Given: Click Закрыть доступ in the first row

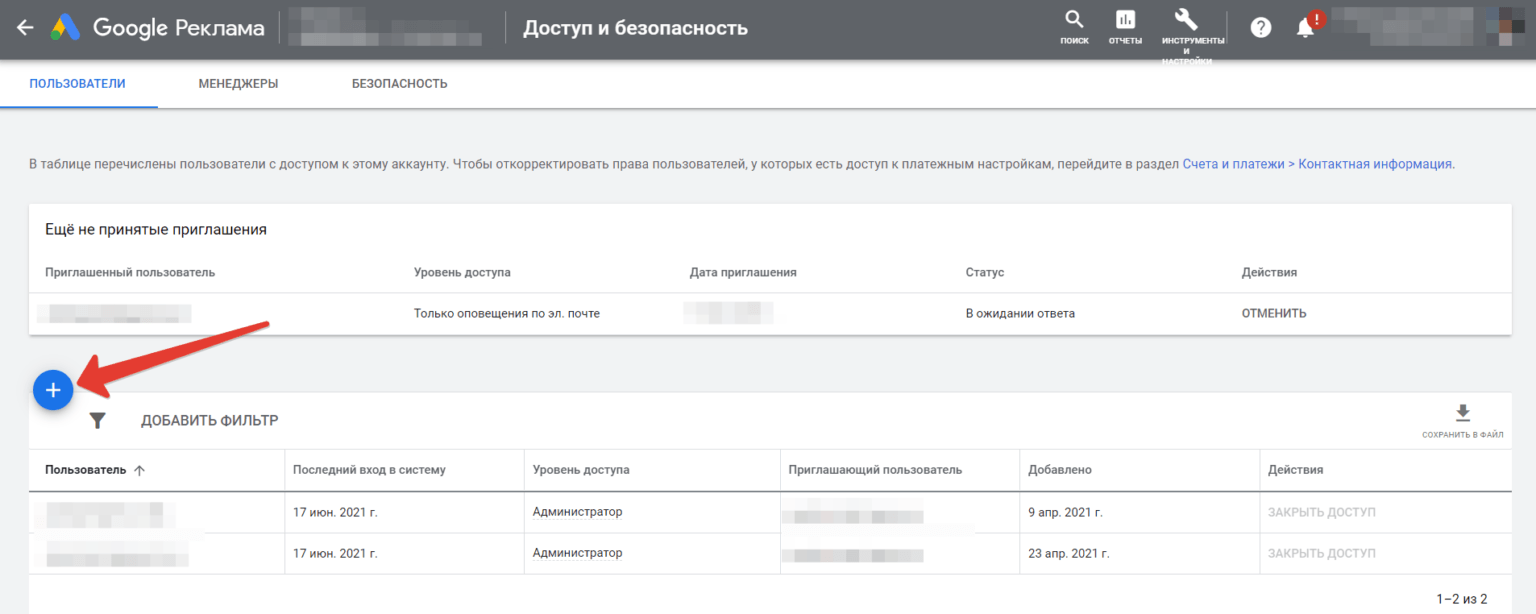Looking at the screenshot, I should pos(1321,512).
